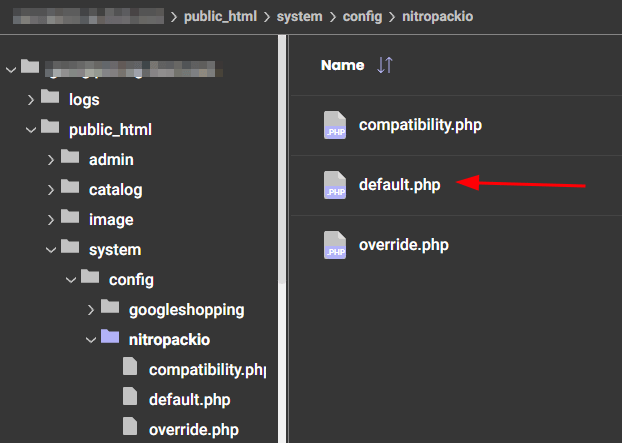
Task: Click the default.php file icon in sidebar tree
Action: pyautogui.click(x=129, y=399)
